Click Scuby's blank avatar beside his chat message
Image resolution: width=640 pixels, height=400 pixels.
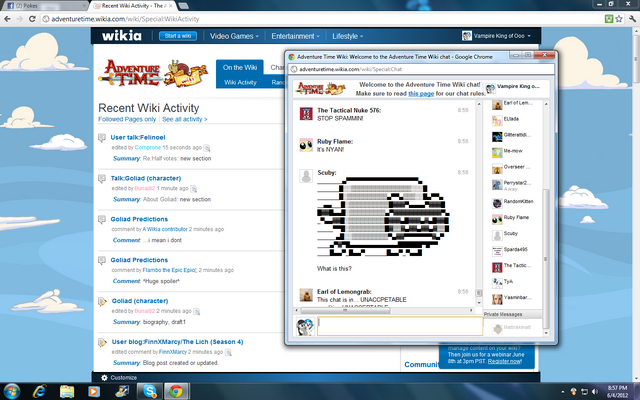[306, 176]
